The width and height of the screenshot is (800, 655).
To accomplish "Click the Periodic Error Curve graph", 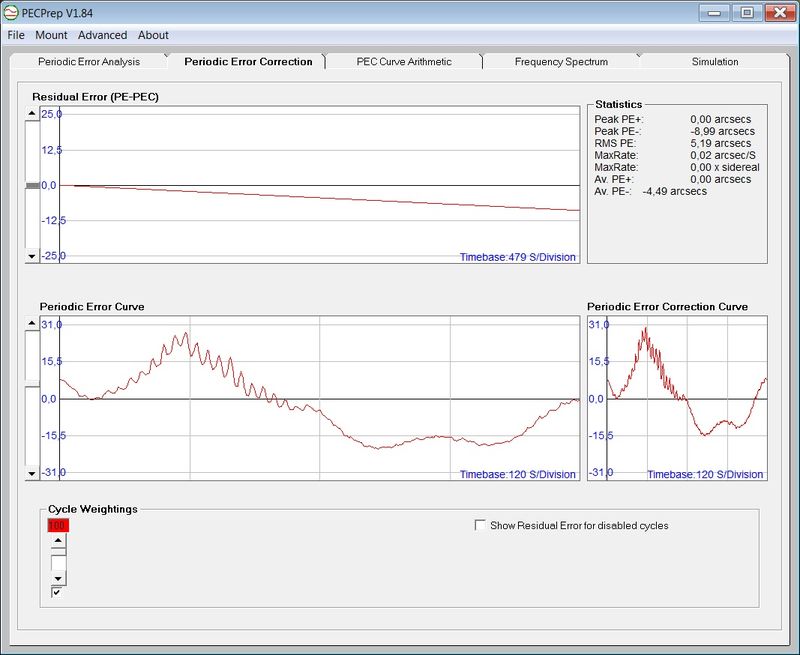I will pyautogui.click(x=310, y=398).
